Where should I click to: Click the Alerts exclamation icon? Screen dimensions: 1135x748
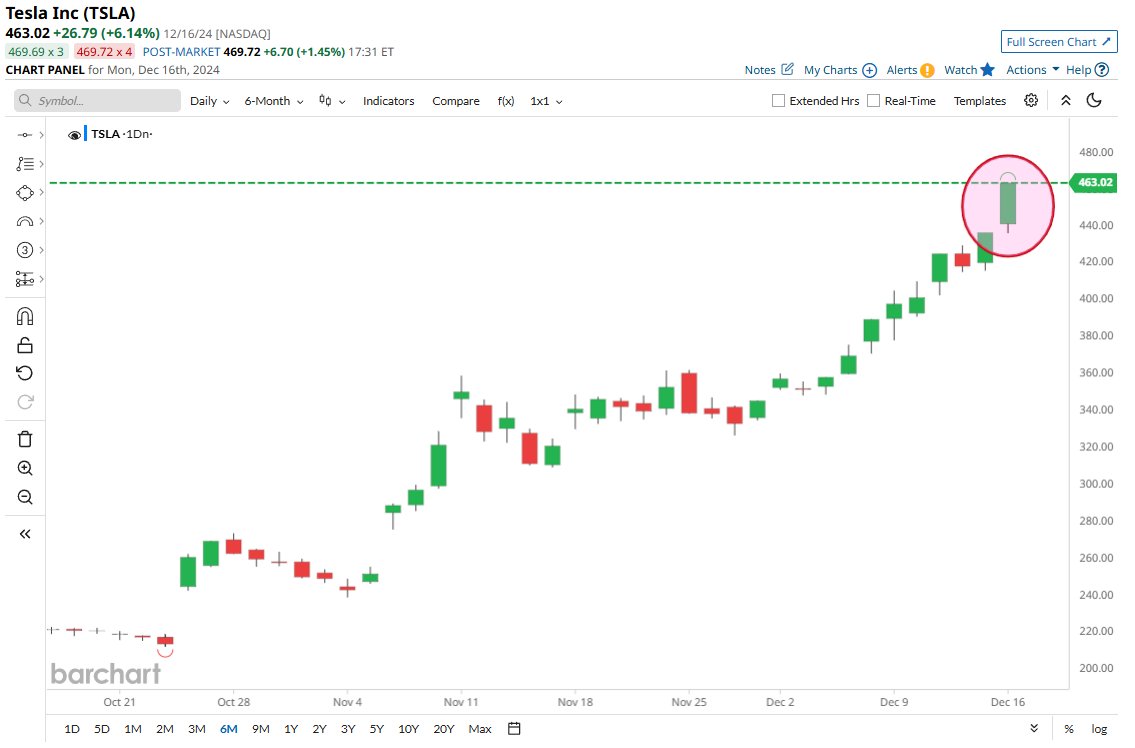pos(927,70)
